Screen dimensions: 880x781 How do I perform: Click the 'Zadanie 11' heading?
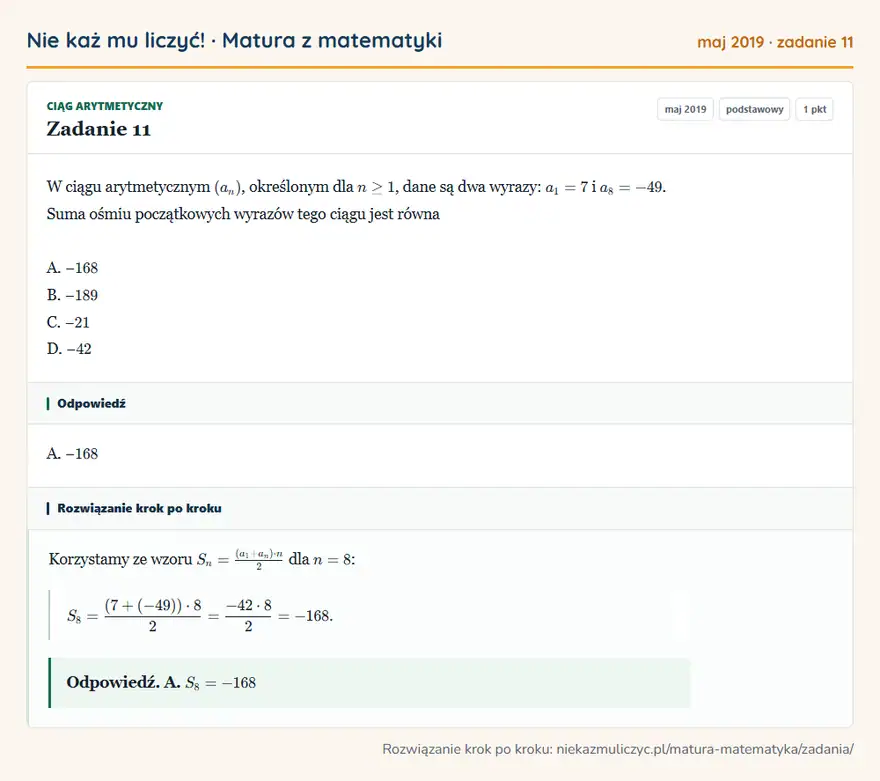coord(99,129)
